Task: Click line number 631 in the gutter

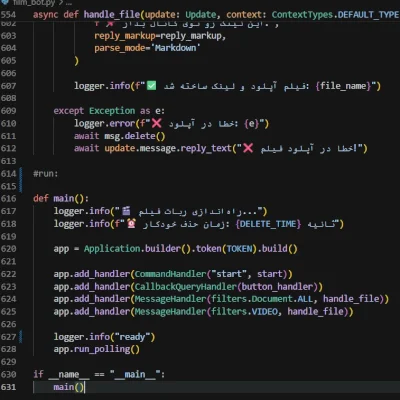Action: click(9, 387)
